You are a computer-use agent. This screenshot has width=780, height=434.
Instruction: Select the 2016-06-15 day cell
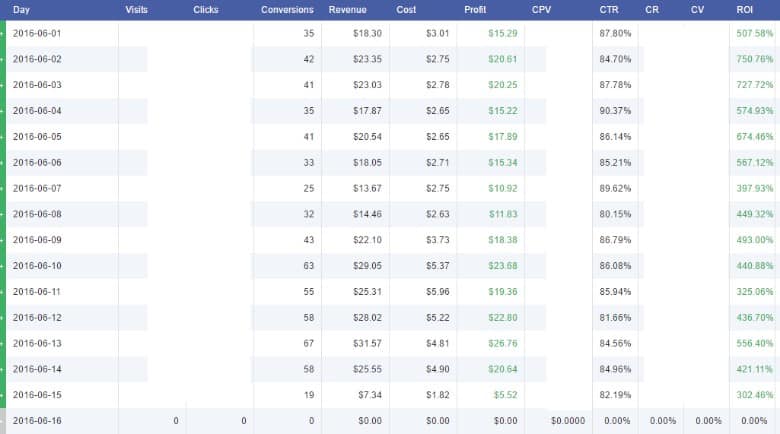37,395
